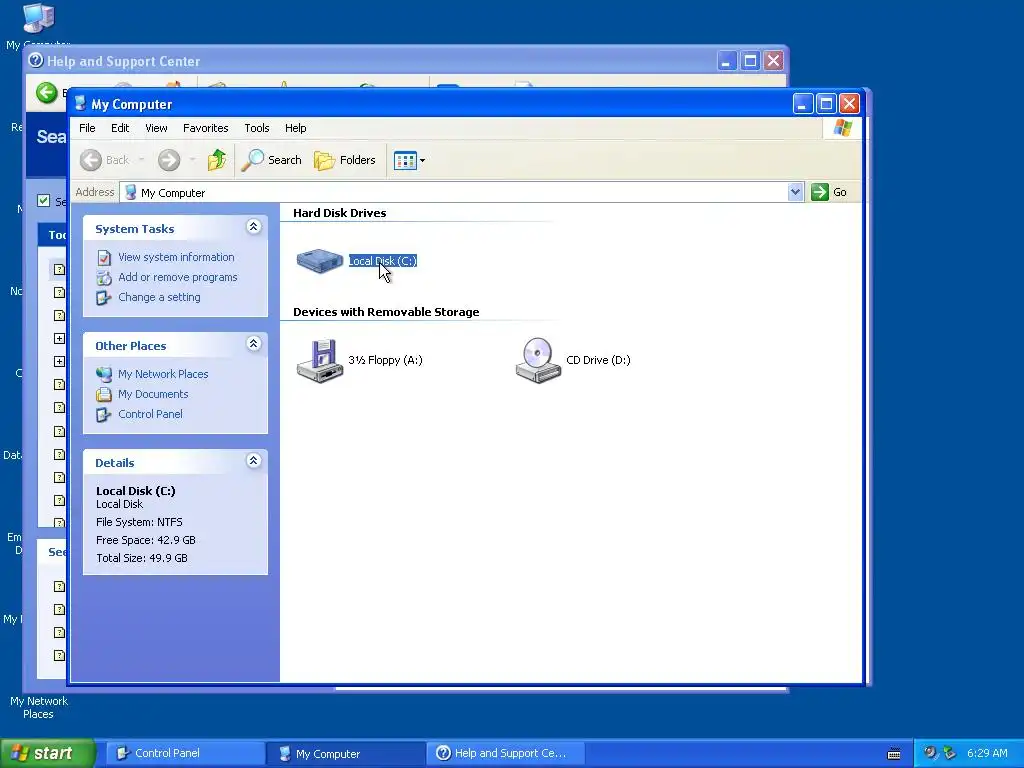Open the Help menu
This screenshot has height=768, width=1024.
[295, 128]
